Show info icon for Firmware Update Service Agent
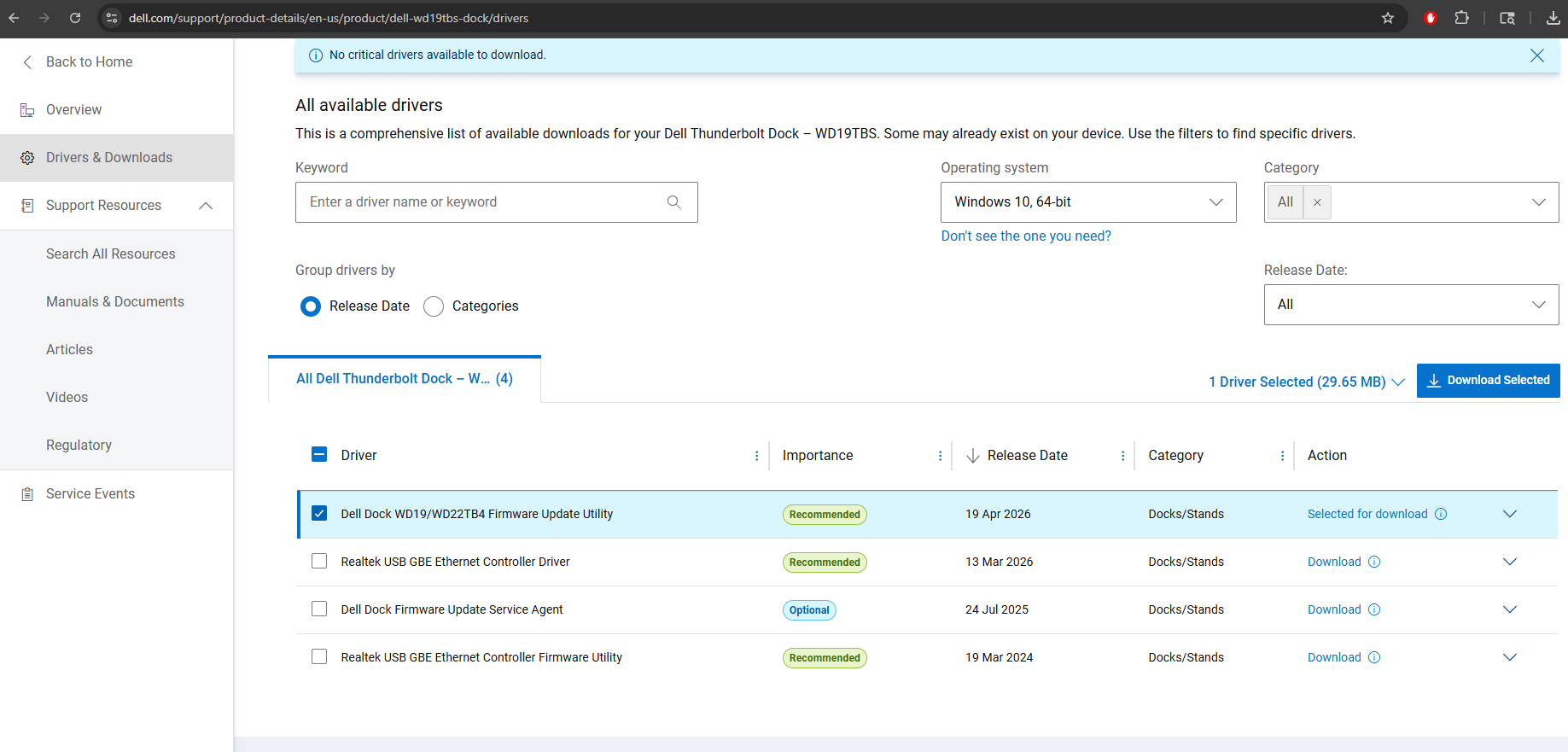The height and width of the screenshot is (752, 1568). (1374, 609)
